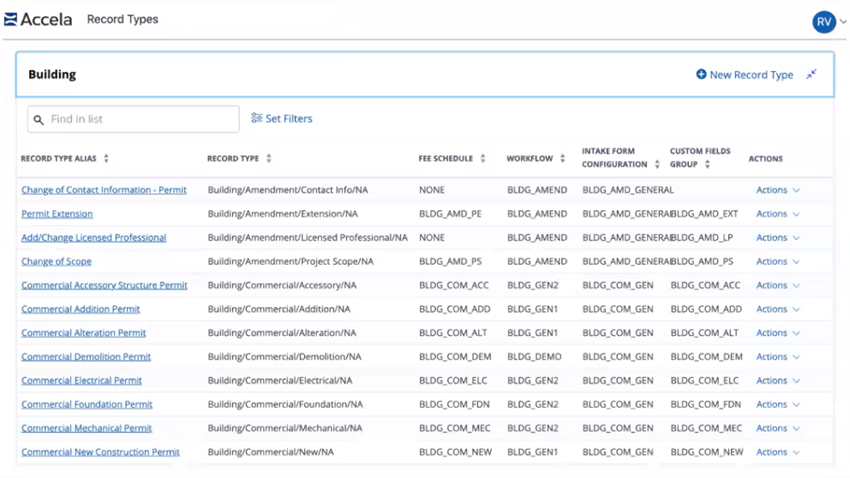Sort by Custom Fields Group column
This screenshot has width=850, height=478.
[x=707, y=164]
